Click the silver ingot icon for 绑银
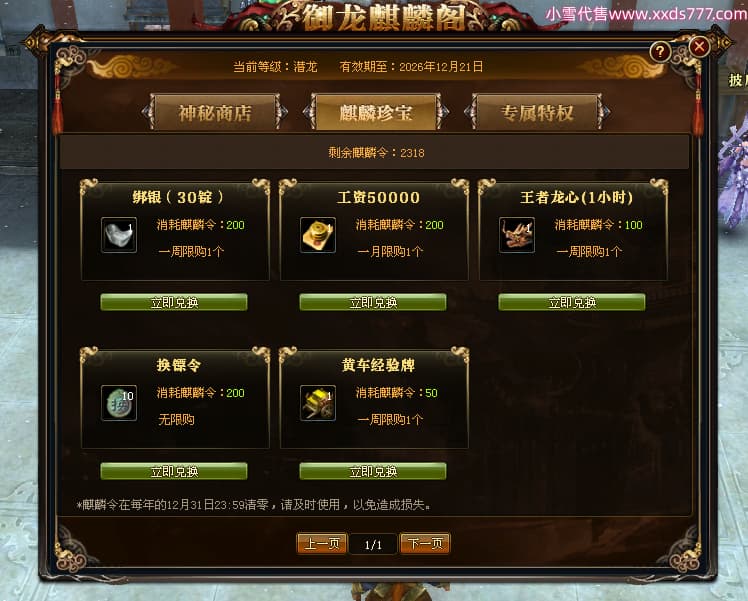748x601 pixels. point(119,235)
